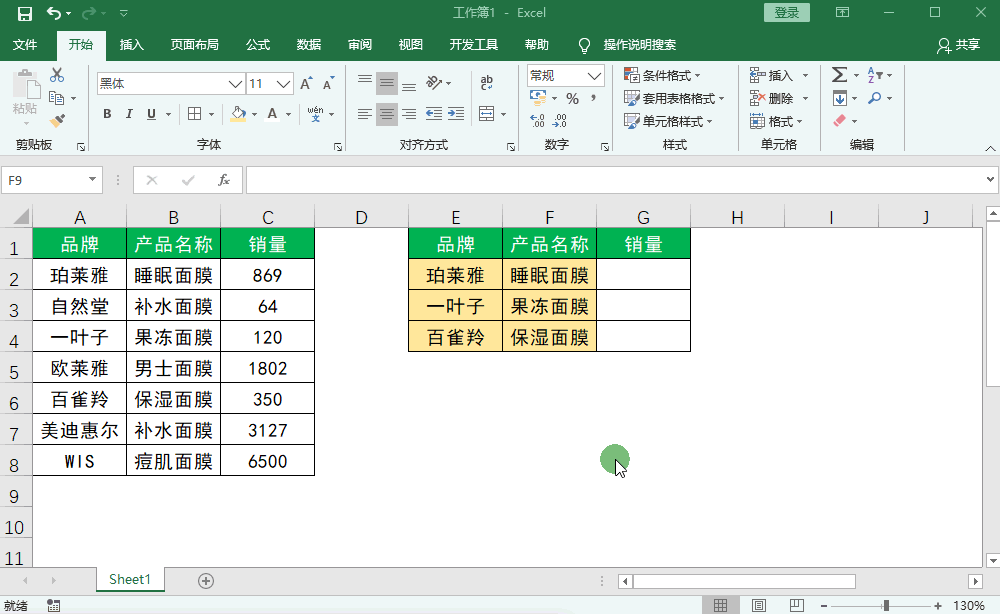Click the Phonetic guide wén icon

315,114
